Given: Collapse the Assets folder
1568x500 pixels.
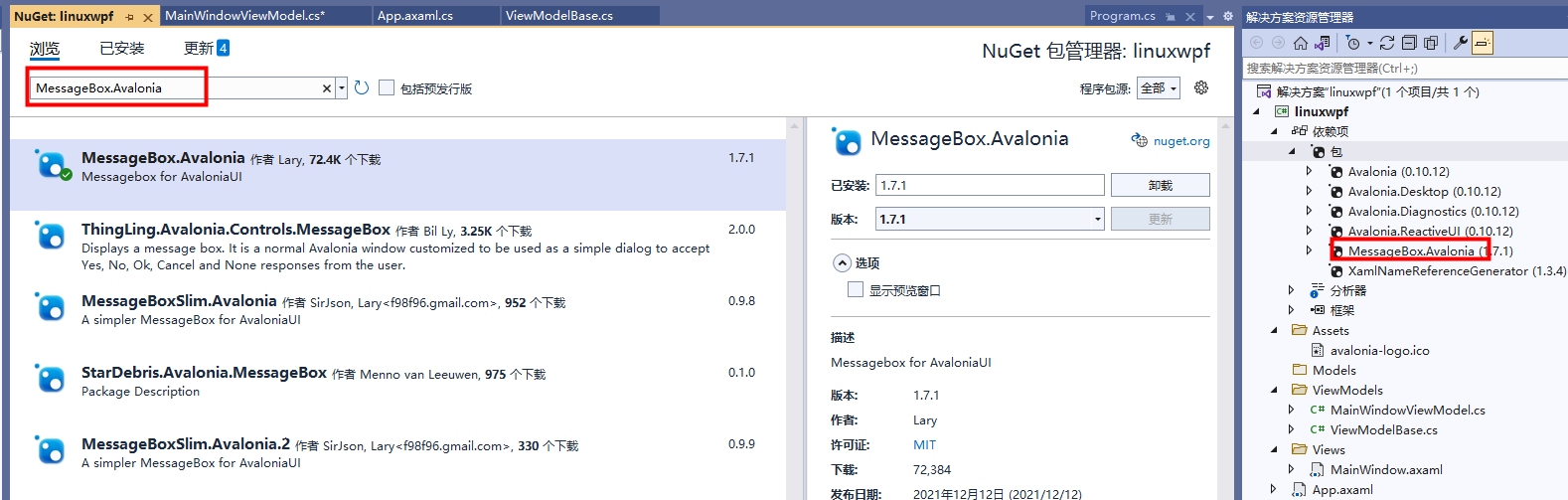Looking at the screenshot, I should click(x=1275, y=330).
